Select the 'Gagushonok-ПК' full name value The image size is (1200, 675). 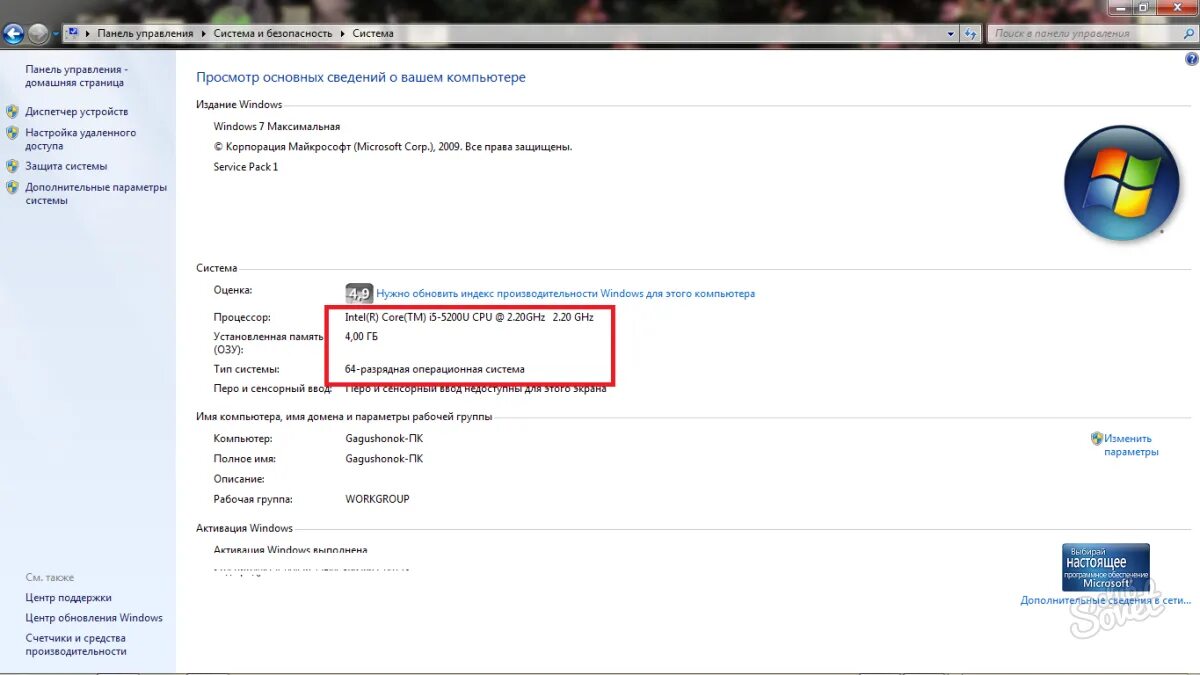point(384,459)
